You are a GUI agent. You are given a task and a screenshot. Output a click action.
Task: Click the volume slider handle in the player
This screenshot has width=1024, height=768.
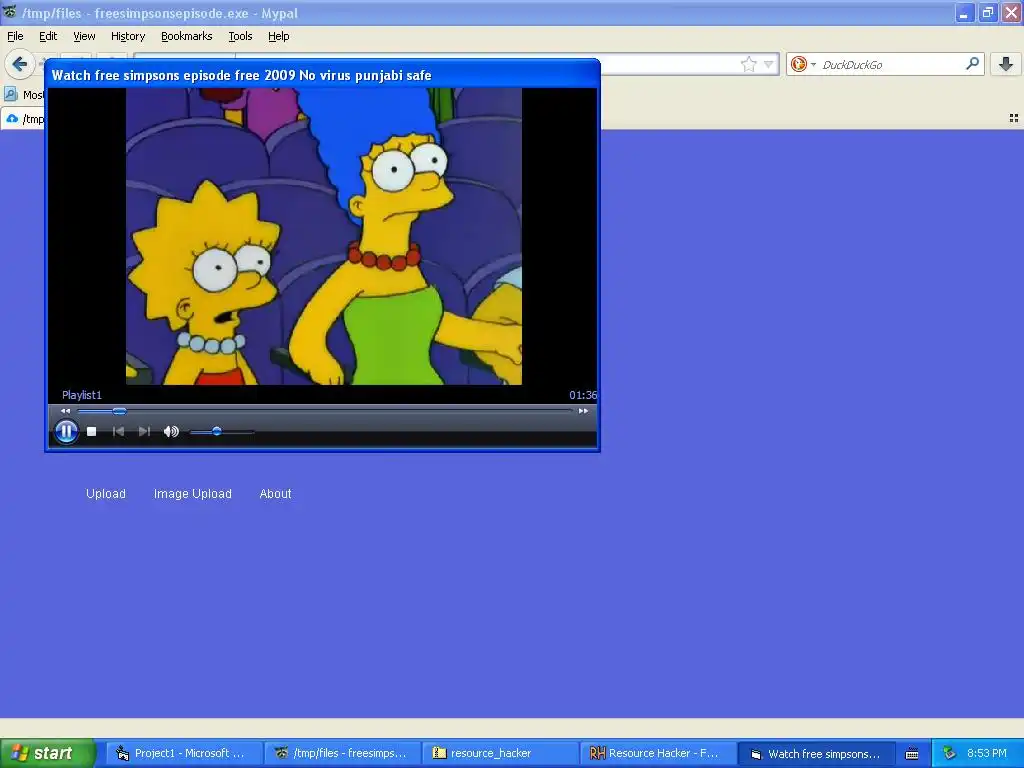point(217,432)
